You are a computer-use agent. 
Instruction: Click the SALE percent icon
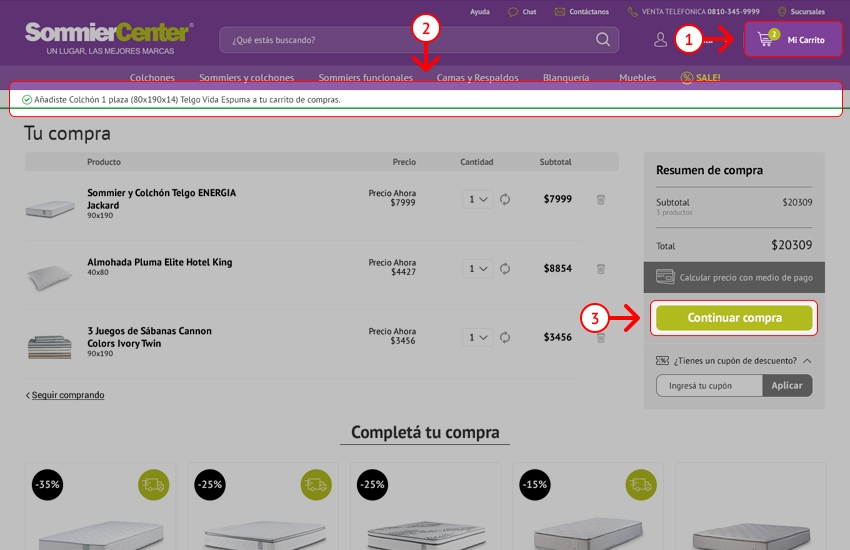687,77
